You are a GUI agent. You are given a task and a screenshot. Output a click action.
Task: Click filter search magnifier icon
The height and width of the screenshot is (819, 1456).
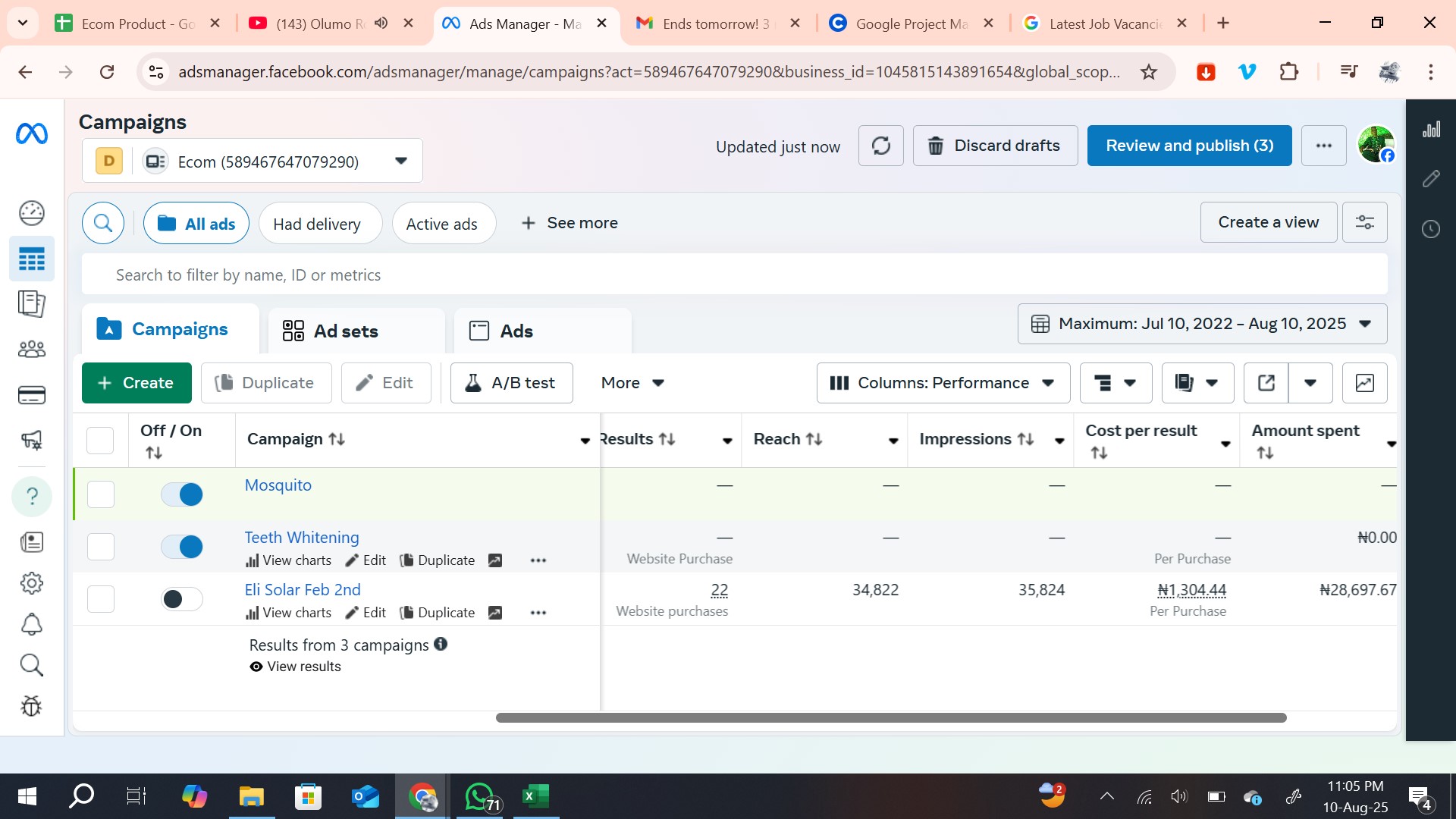coord(103,224)
